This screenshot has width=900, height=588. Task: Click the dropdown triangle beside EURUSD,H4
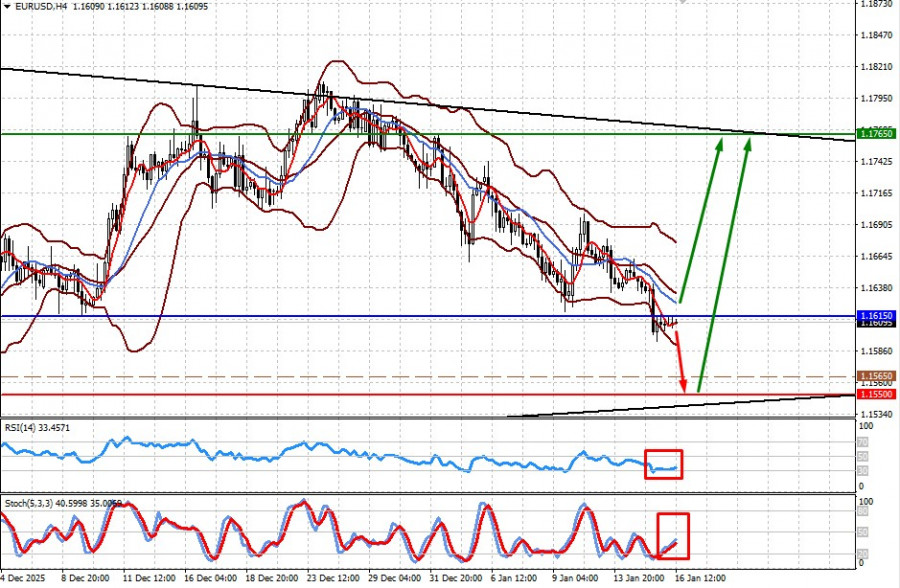tap(6, 6)
